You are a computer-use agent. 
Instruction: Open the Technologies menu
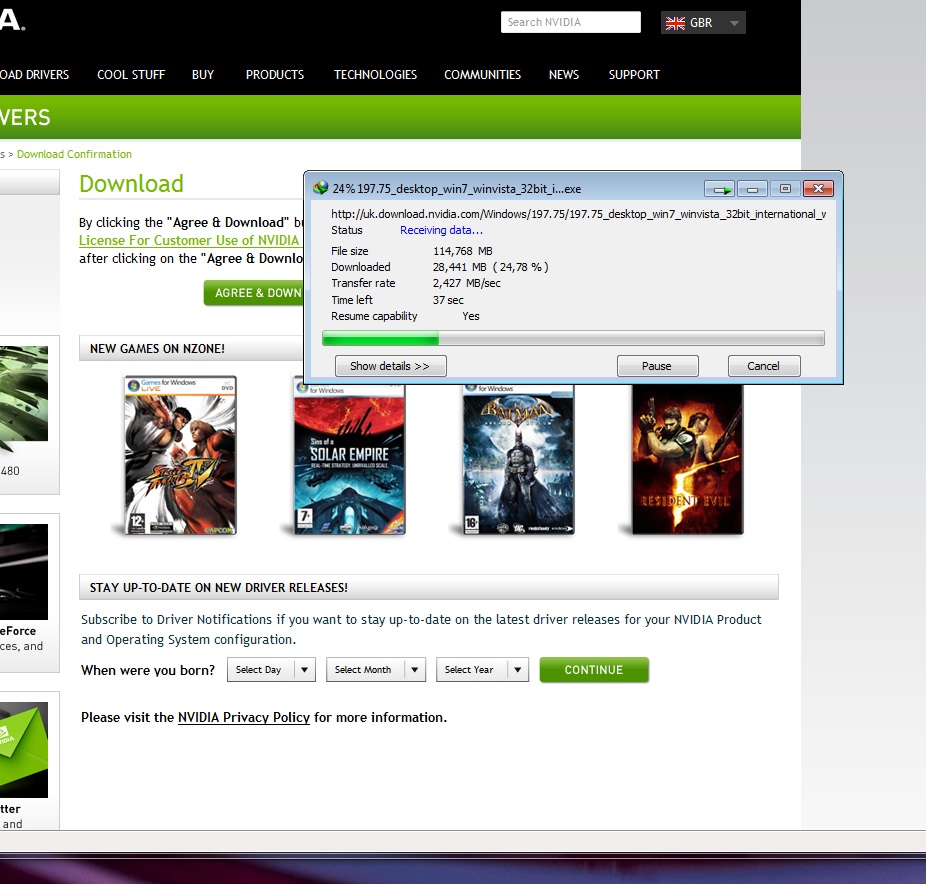point(375,75)
